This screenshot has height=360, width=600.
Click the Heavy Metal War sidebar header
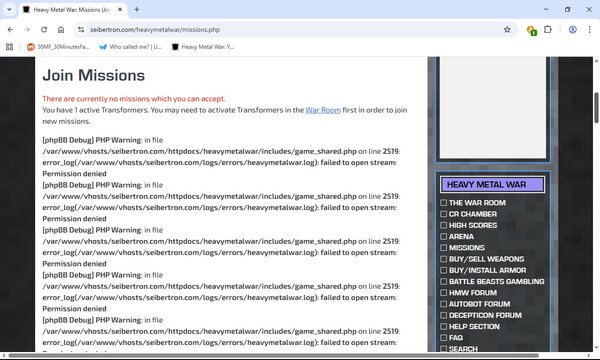pyautogui.click(x=492, y=184)
